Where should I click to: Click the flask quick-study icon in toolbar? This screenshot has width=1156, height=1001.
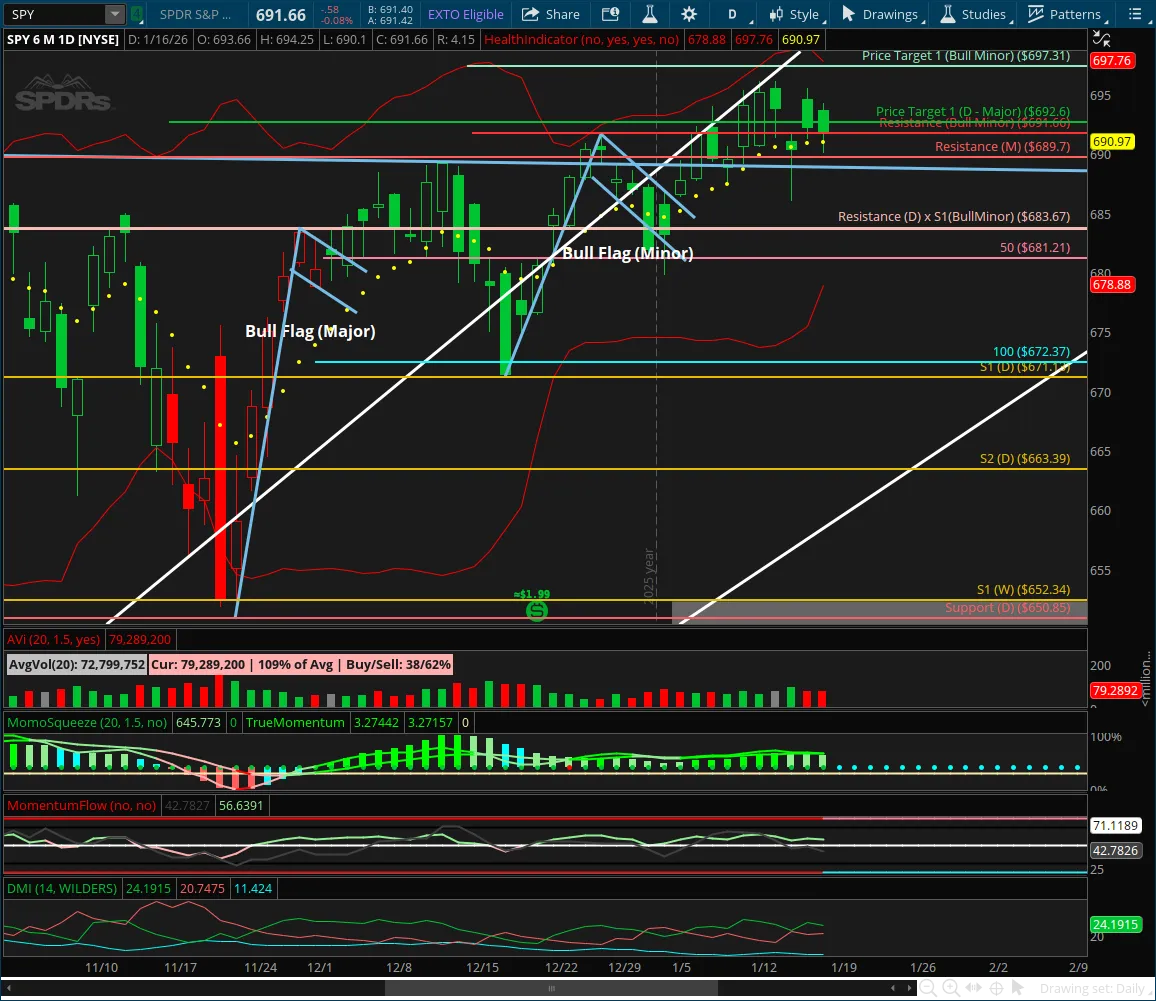(x=650, y=14)
